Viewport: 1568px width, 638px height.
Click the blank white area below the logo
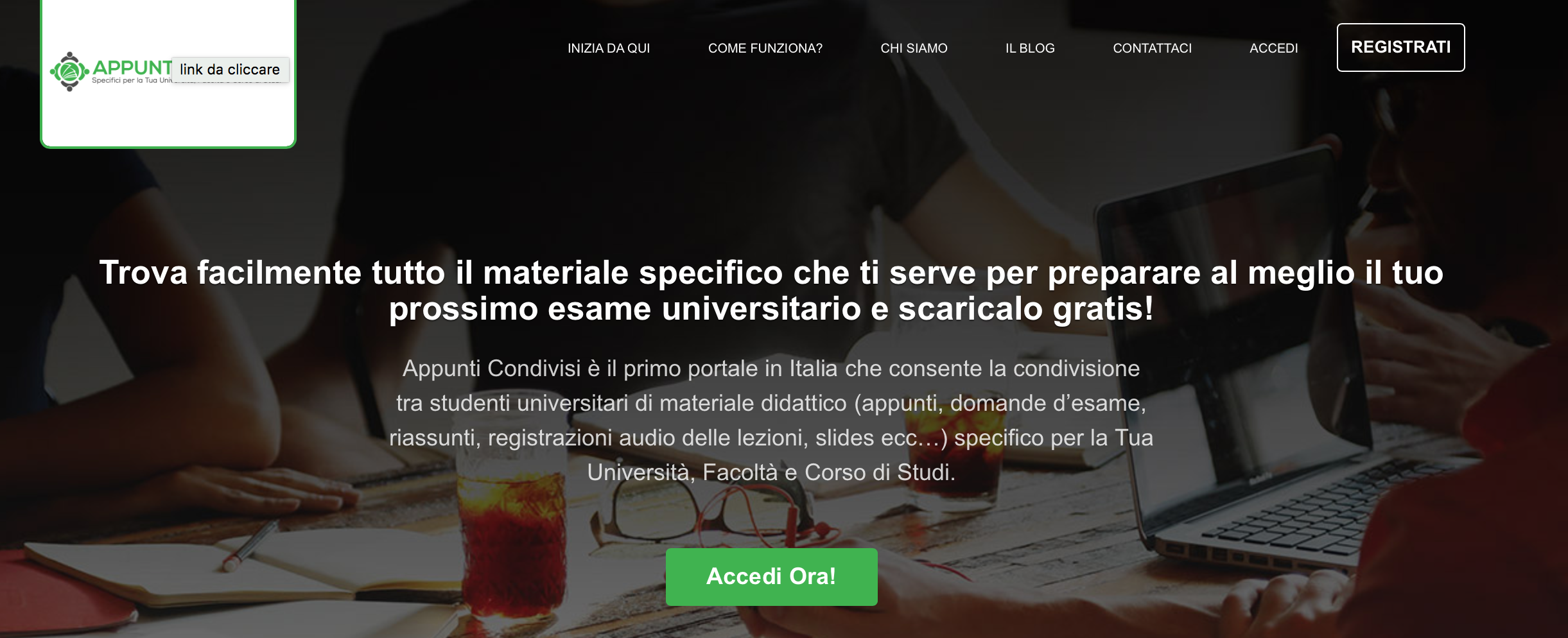168,119
